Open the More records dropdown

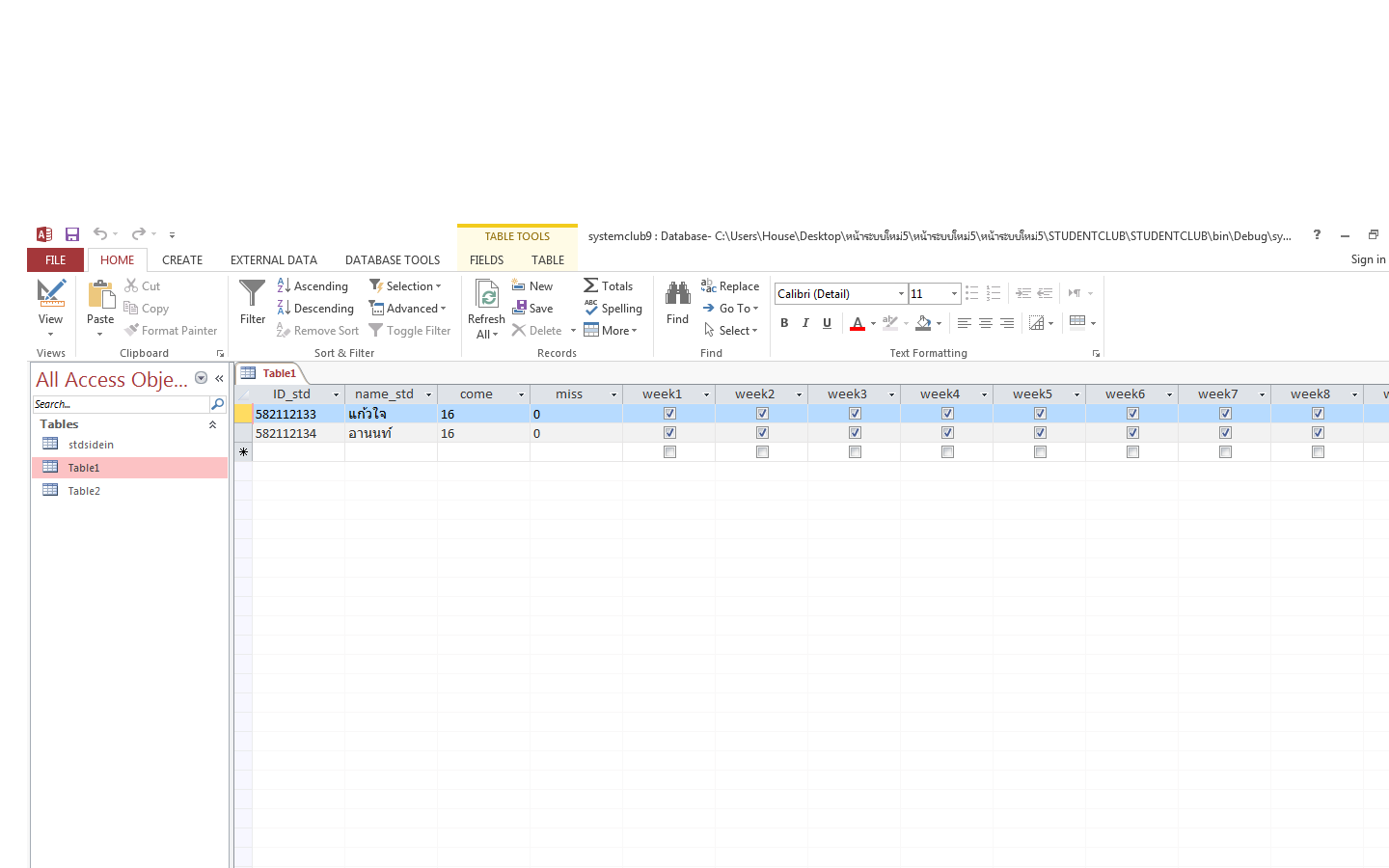(611, 331)
